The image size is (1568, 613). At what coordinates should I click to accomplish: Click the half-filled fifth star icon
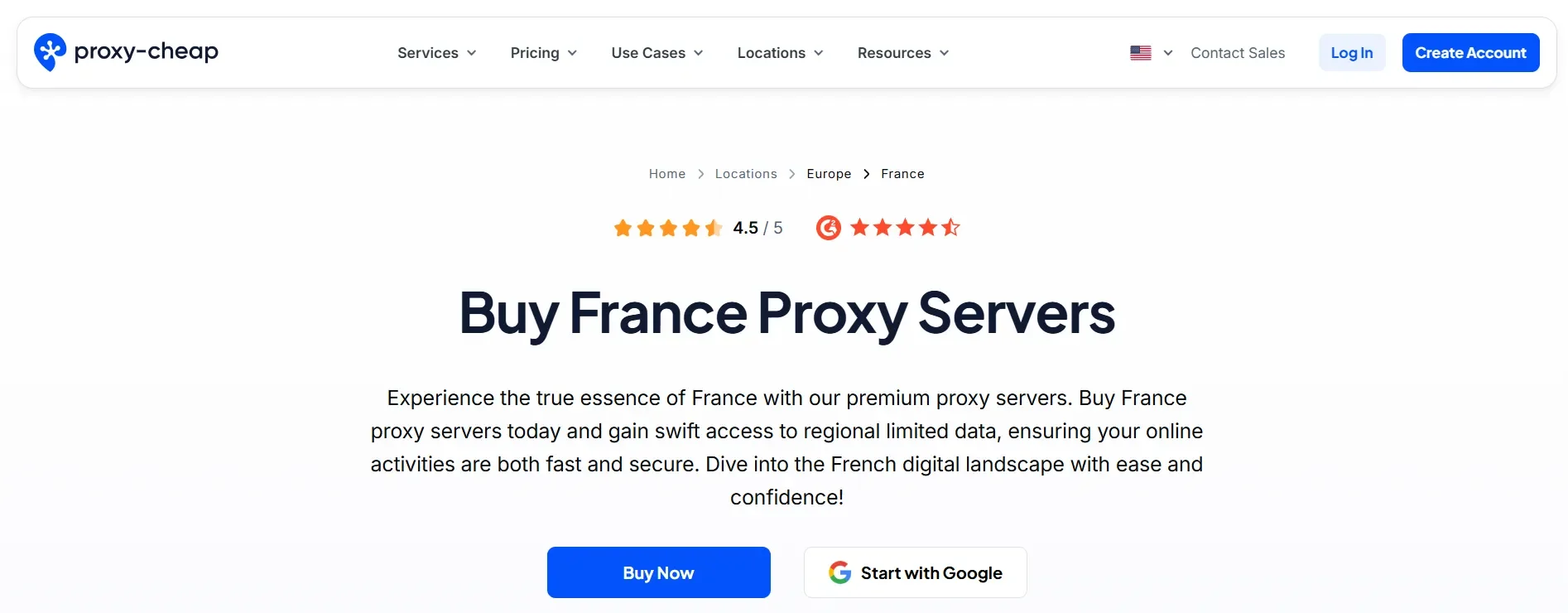(x=715, y=227)
